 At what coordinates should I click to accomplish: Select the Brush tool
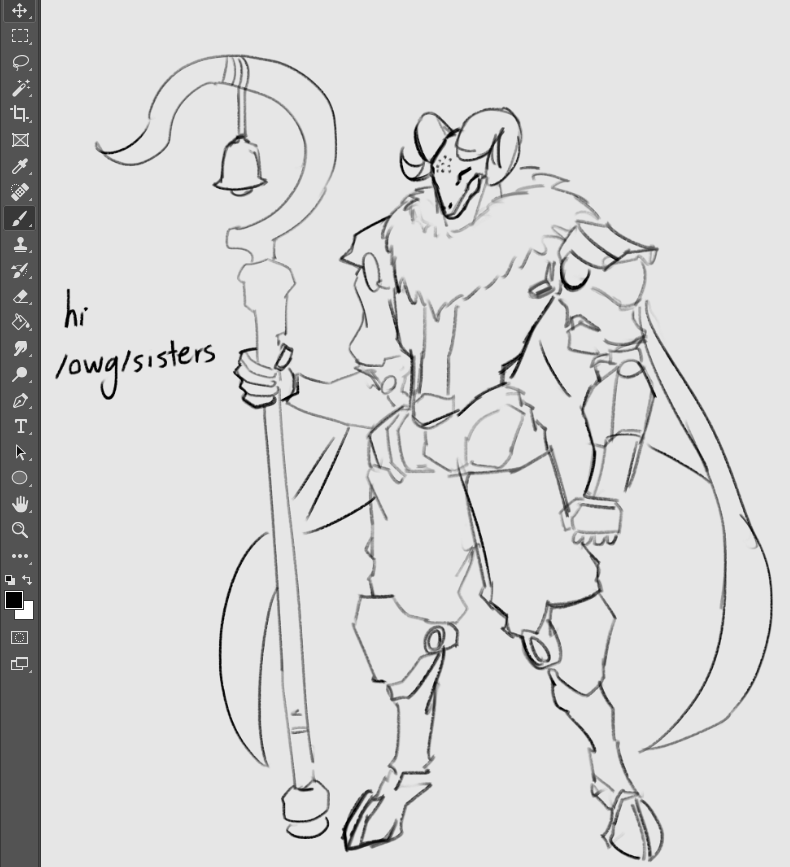(20, 218)
